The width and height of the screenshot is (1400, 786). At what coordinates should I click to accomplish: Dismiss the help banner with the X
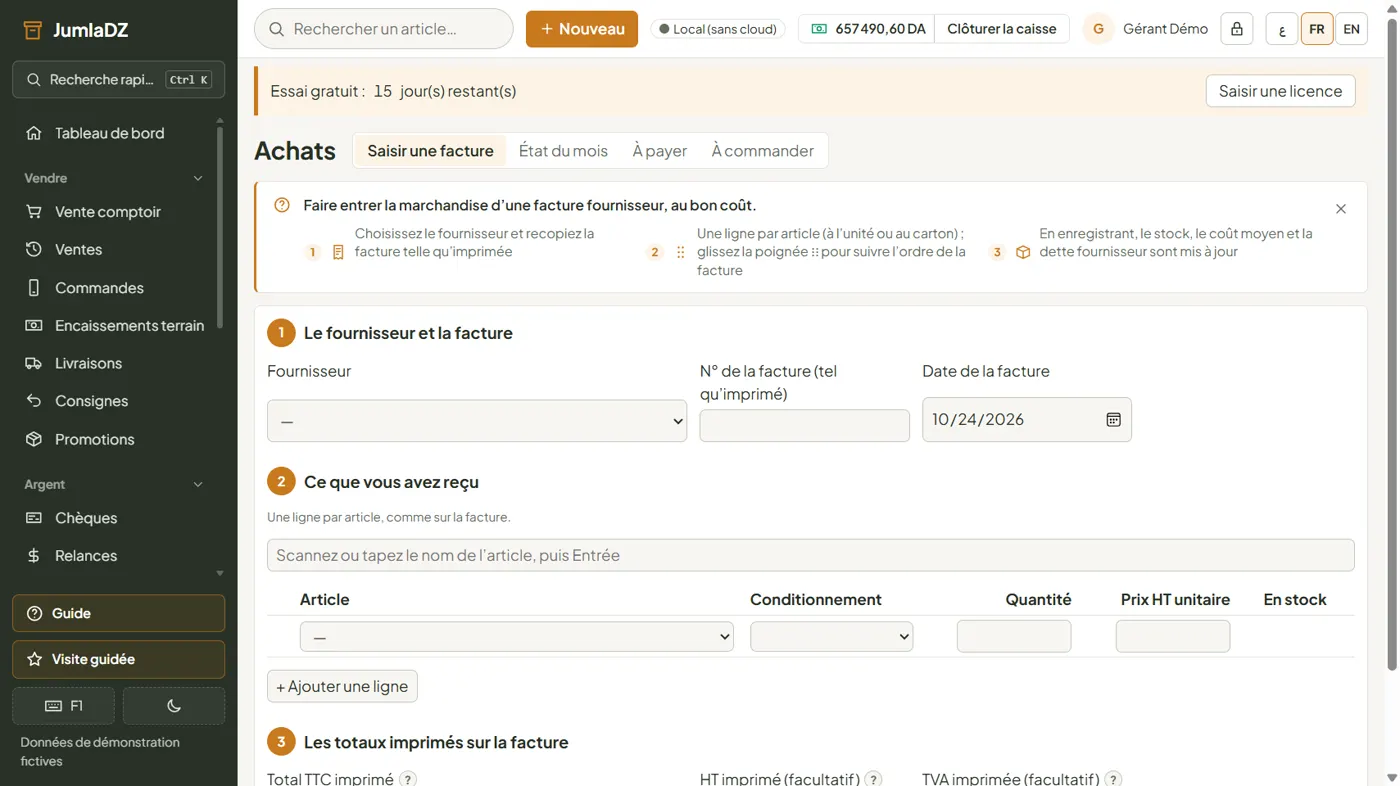coord(1341,209)
